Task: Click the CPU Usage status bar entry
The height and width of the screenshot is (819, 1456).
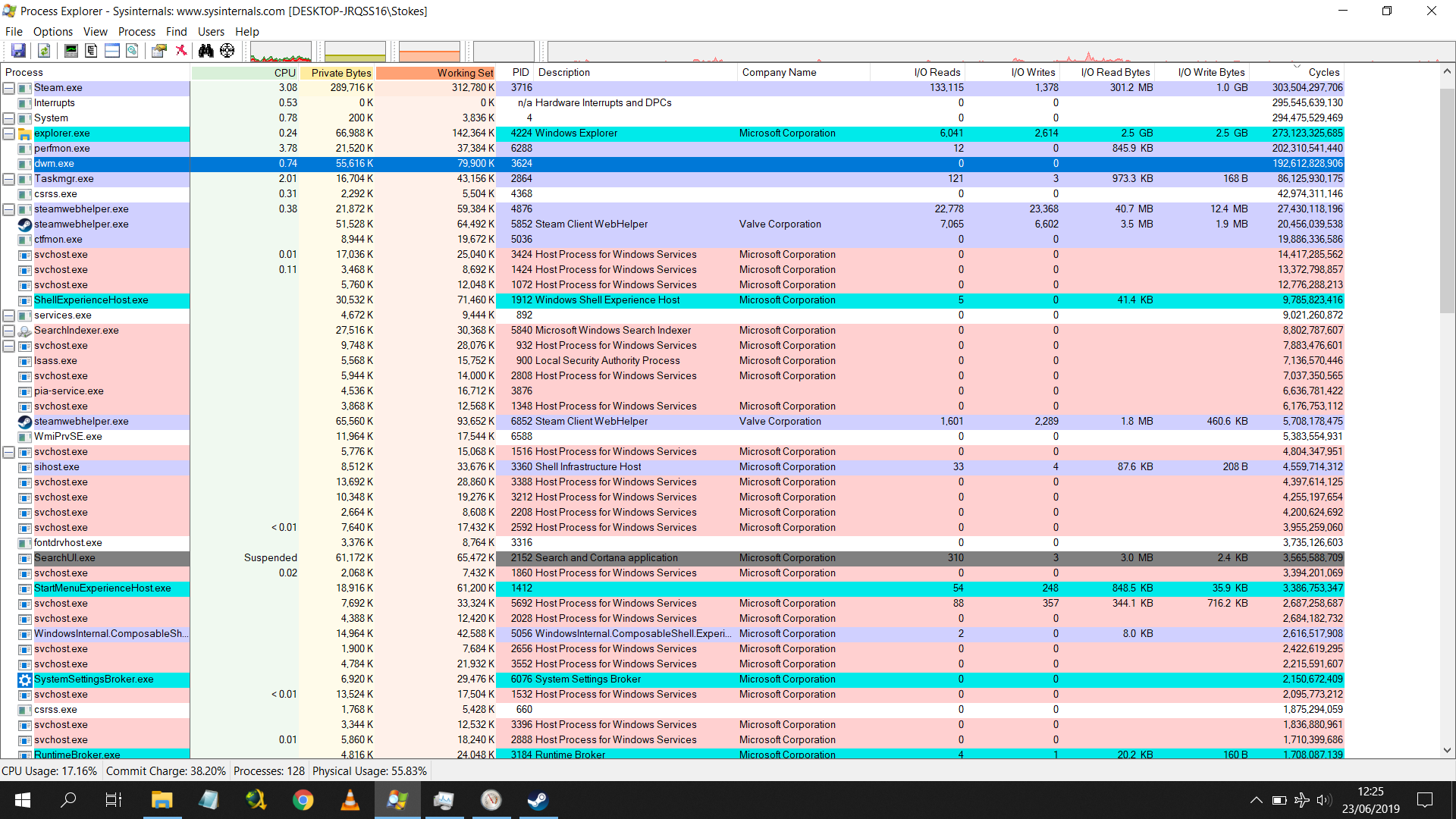Action: [50, 770]
